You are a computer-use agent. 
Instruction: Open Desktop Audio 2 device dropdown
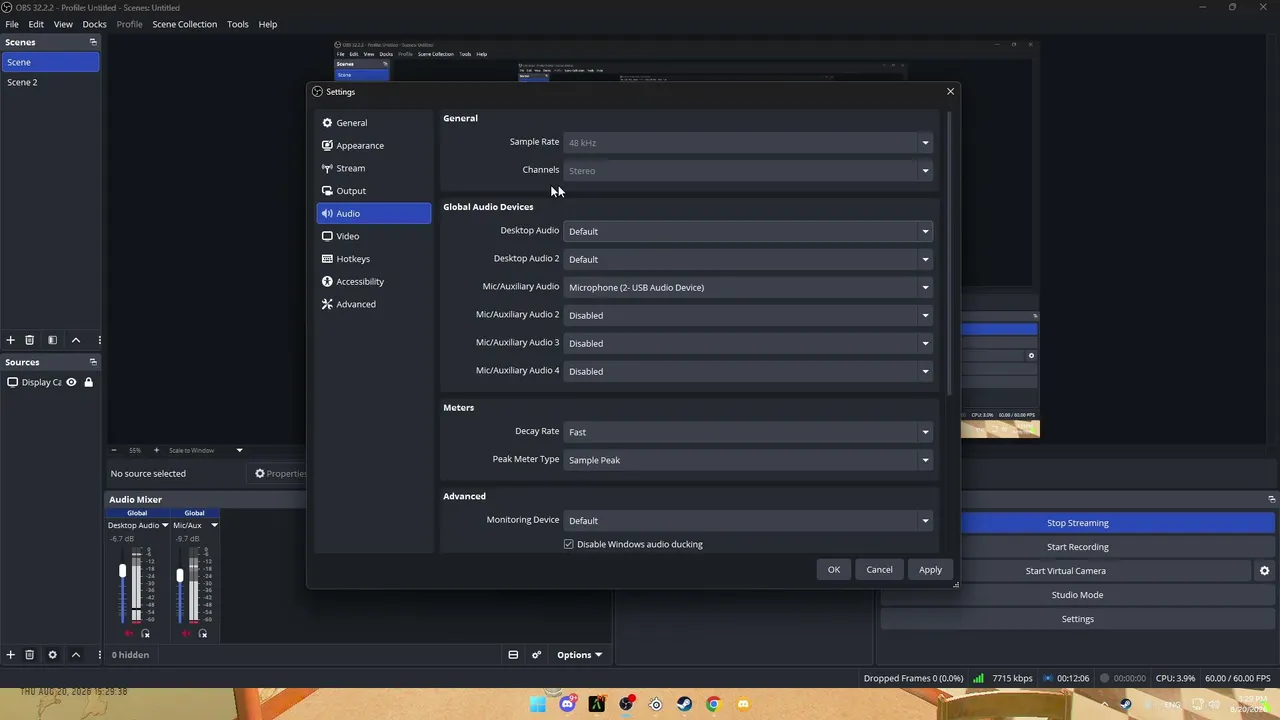748,259
